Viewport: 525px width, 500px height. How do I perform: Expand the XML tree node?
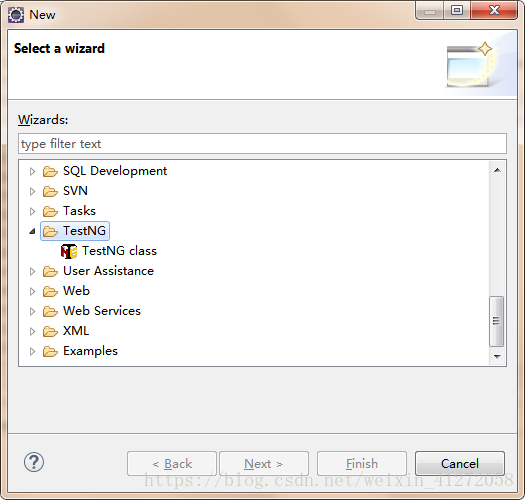pyautogui.click(x=32, y=332)
